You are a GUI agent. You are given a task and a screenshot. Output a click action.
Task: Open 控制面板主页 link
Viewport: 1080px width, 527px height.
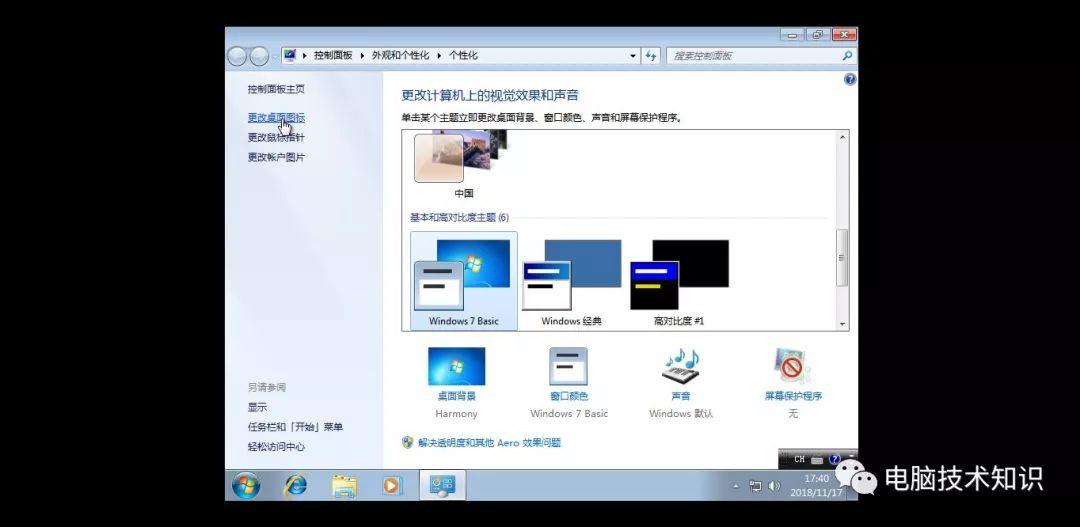click(276, 89)
